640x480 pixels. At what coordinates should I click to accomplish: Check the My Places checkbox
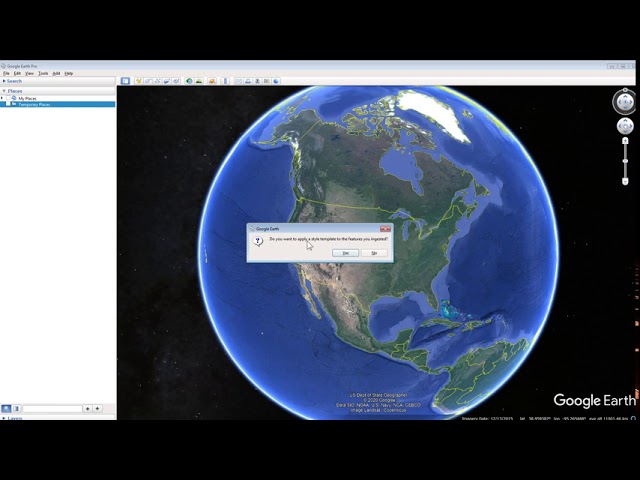(x=8, y=98)
